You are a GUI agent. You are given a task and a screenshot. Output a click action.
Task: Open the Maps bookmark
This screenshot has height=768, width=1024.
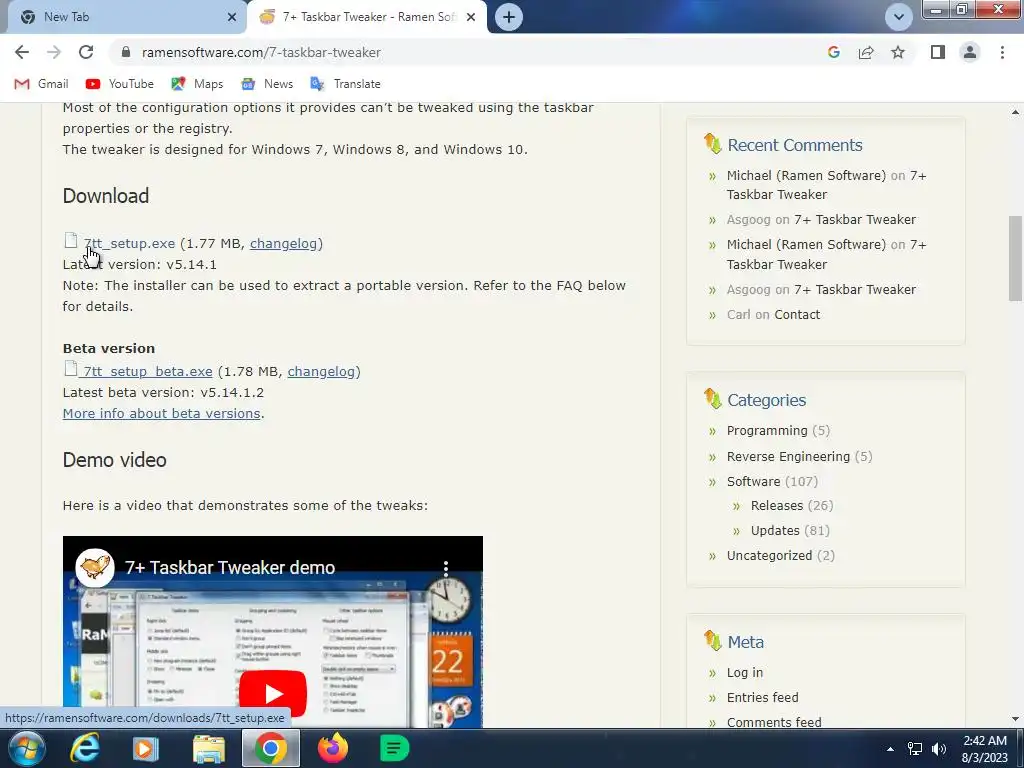pyautogui.click(x=197, y=84)
